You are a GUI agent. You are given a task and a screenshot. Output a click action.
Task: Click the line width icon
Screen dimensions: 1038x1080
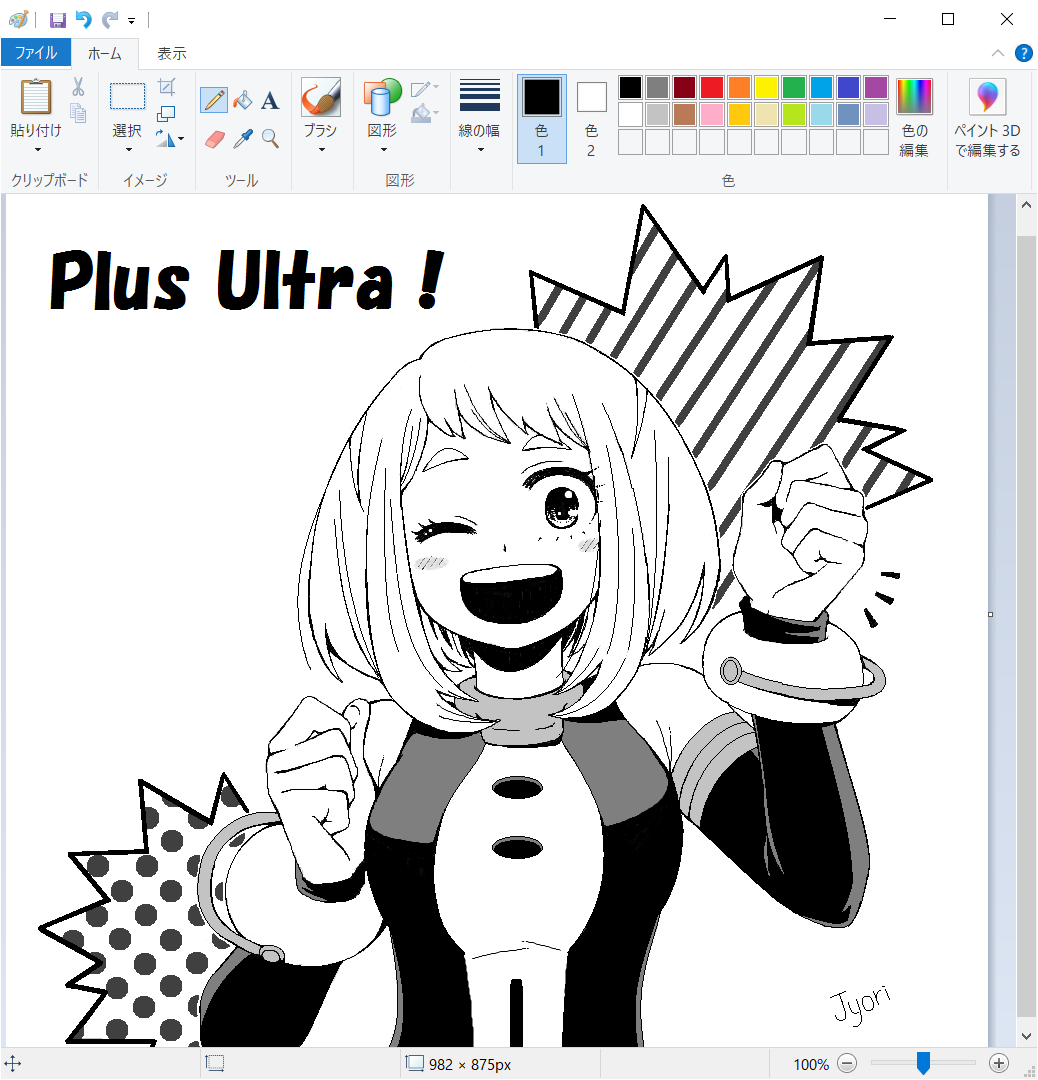click(479, 95)
